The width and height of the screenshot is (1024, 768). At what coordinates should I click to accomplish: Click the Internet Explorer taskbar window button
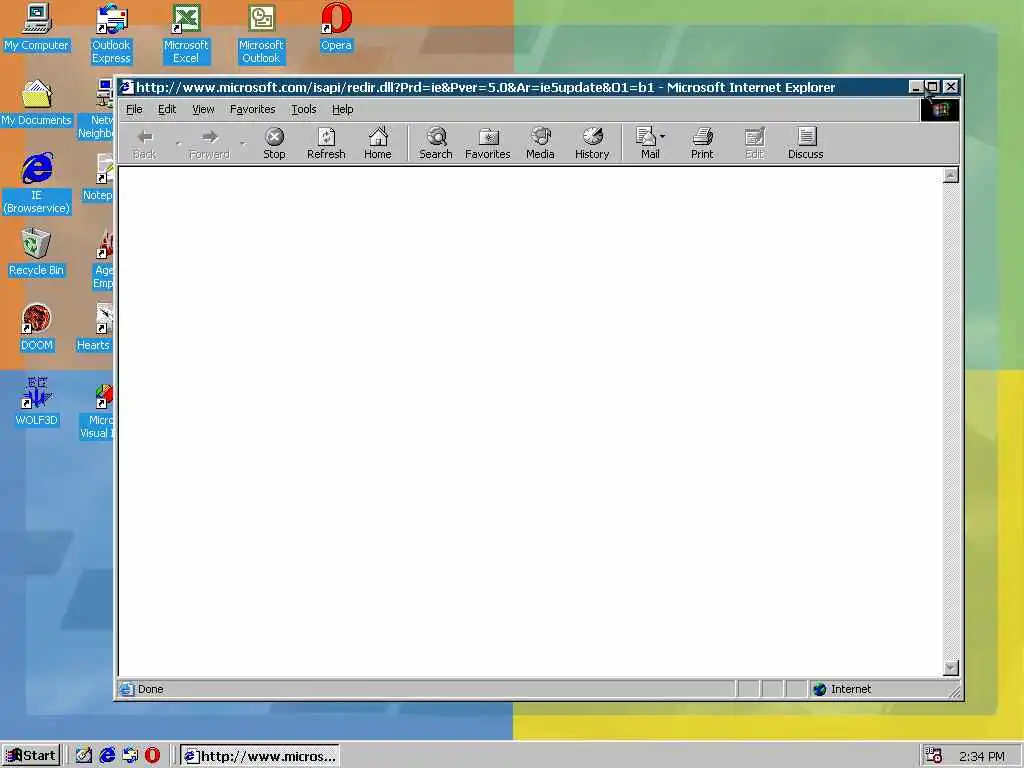click(260, 756)
